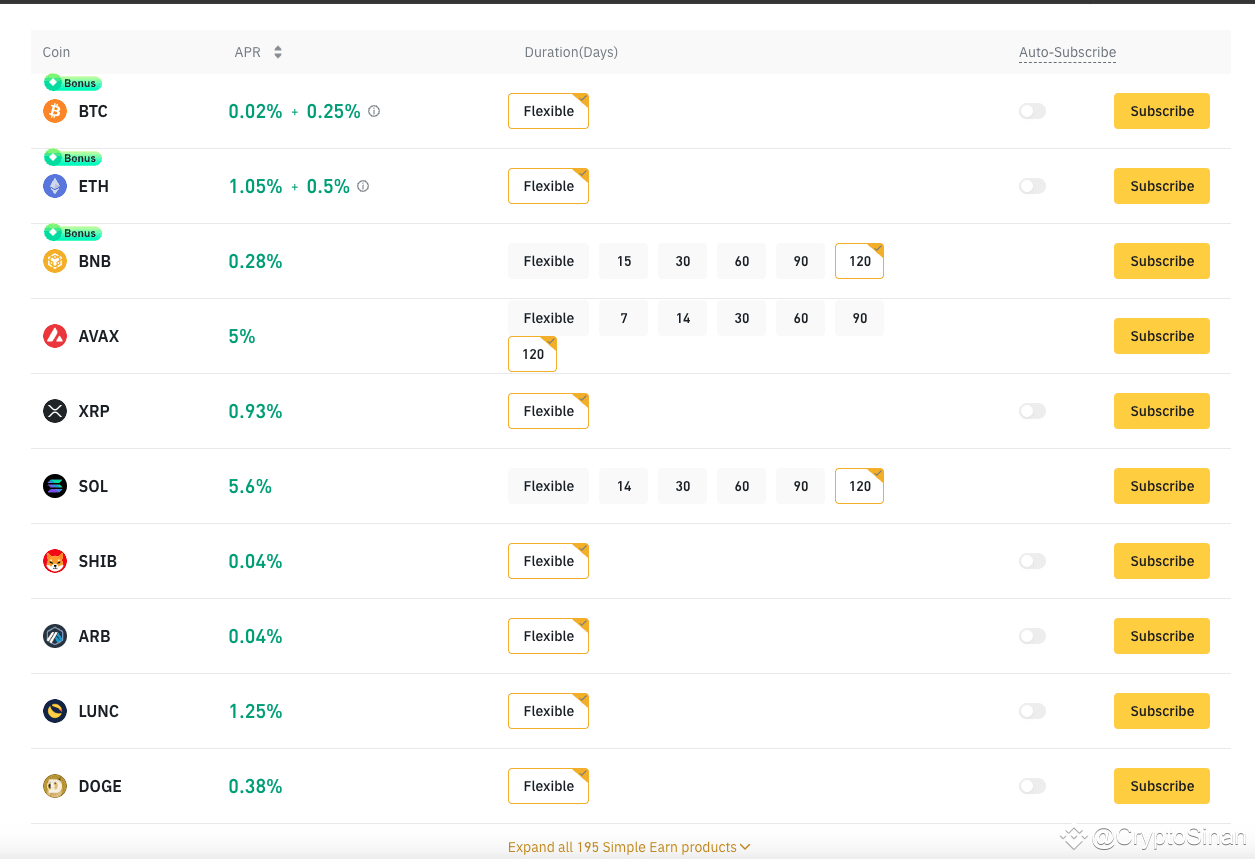Image resolution: width=1255 pixels, height=859 pixels.
Task: Open the info tooltip beside ETH's bonus APR
Action: point(361,186)
